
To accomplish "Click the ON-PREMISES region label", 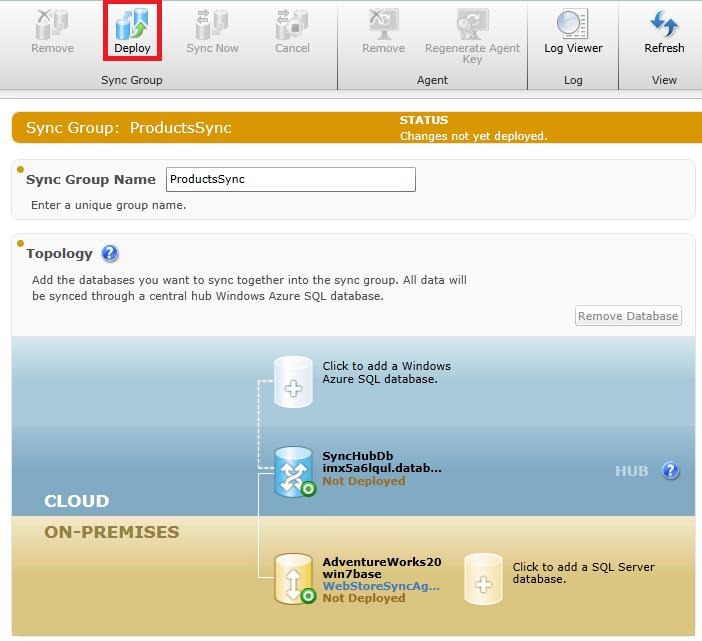I will click(x=111, y=532).
